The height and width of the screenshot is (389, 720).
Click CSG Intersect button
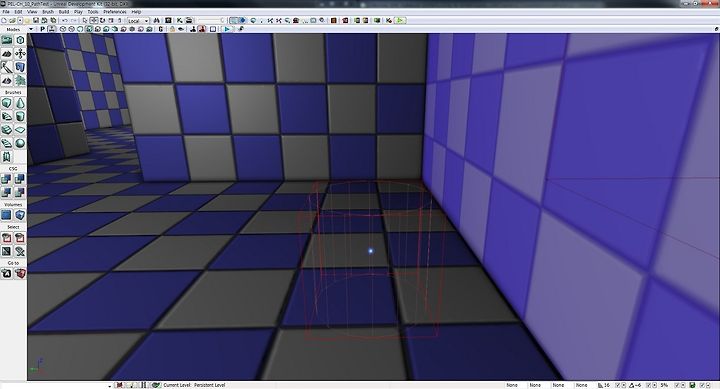coord(6,192)
